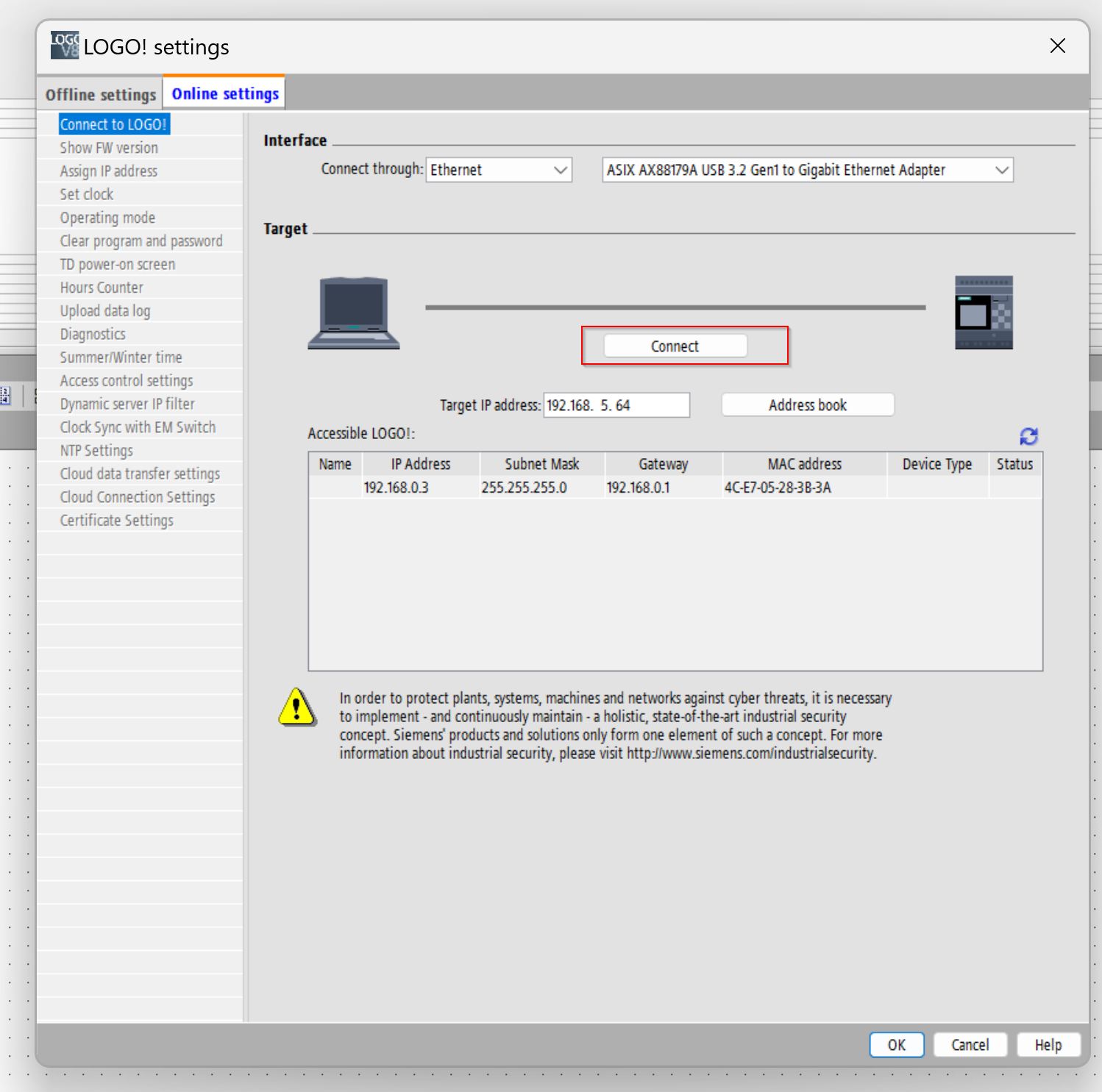Viewport: 1102px width, 1092px height.
Task: Open Assign IP address settings
Action: click(x=109, y=171)
